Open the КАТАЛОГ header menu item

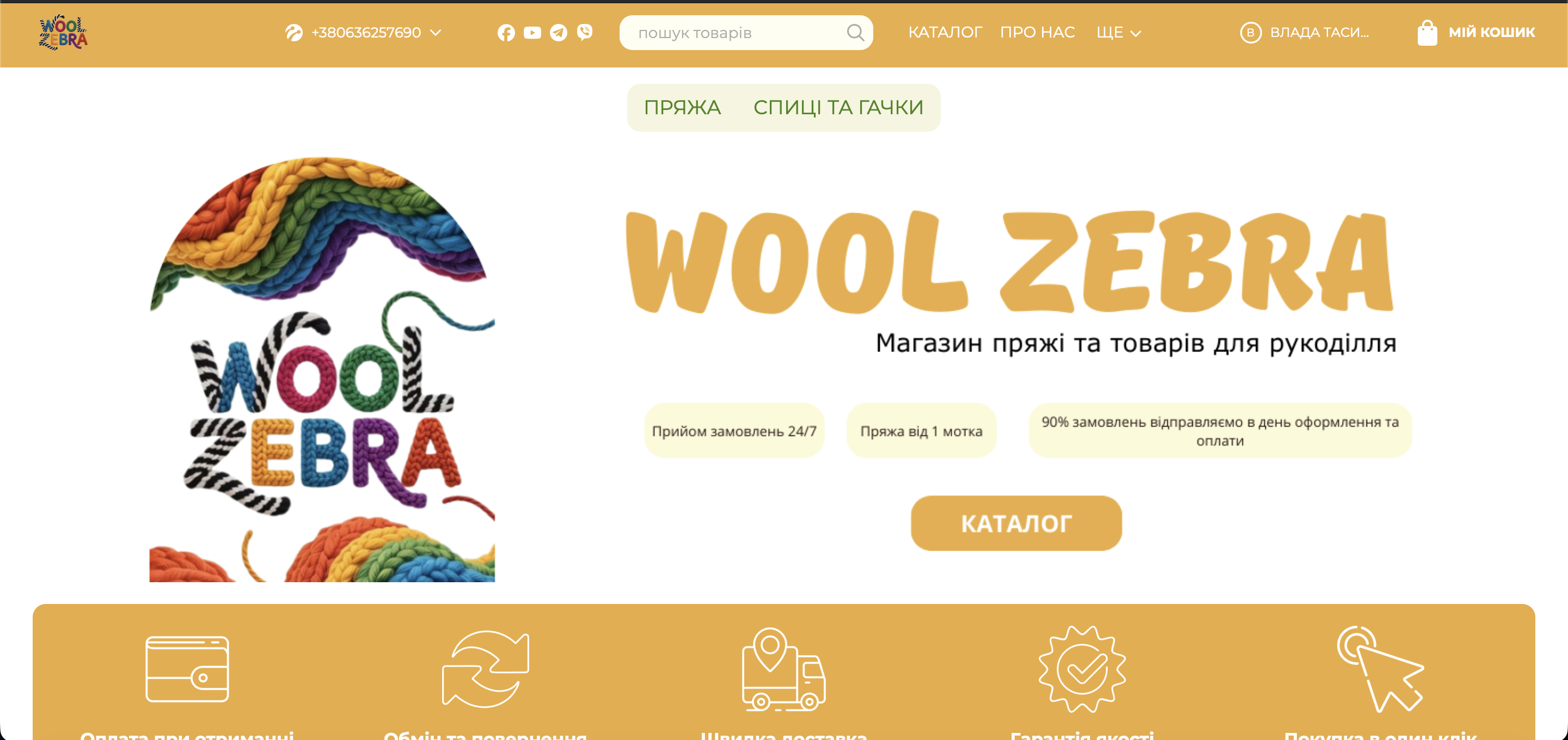click(x=945, y=32)
